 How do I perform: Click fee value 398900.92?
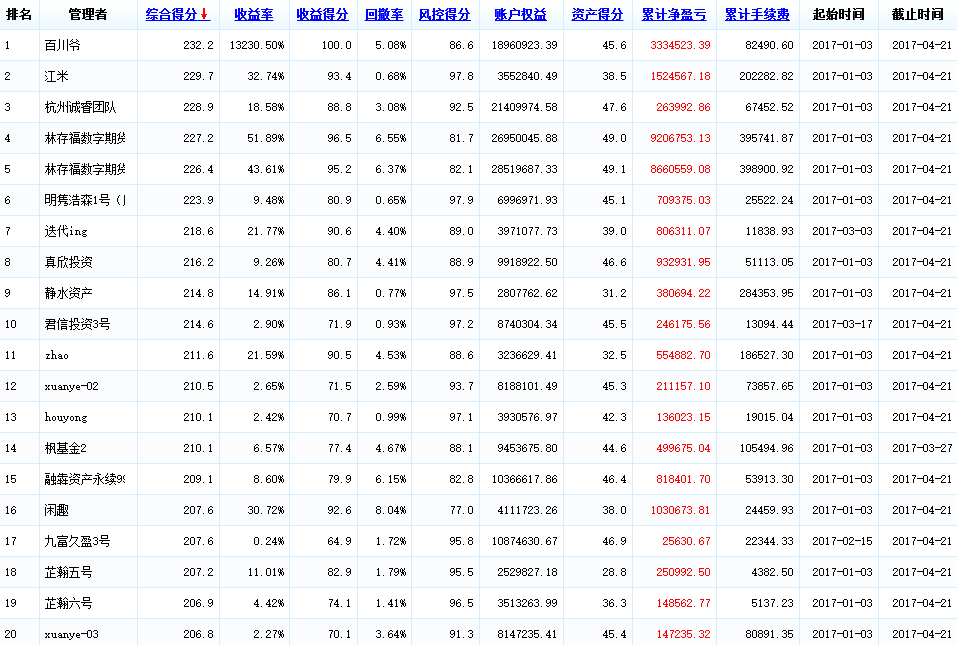pos(767,169)
